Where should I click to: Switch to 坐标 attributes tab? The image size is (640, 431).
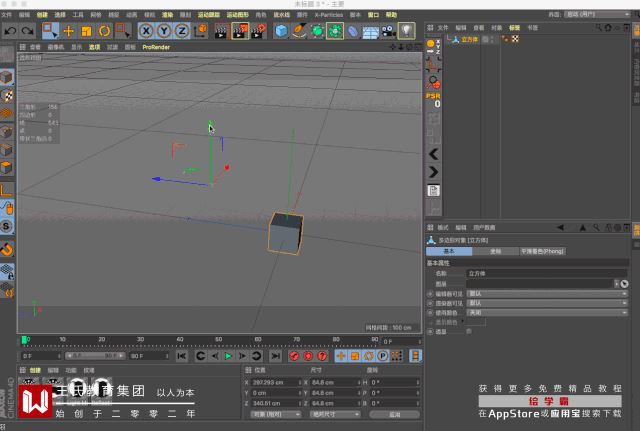pos(496,251)
